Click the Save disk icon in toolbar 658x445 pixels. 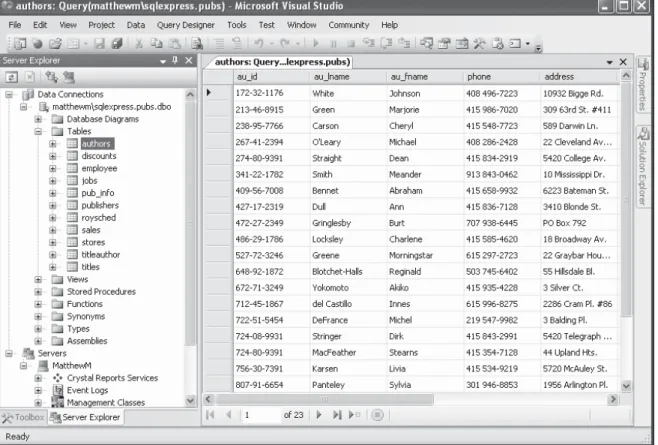[x=99, y=43]
